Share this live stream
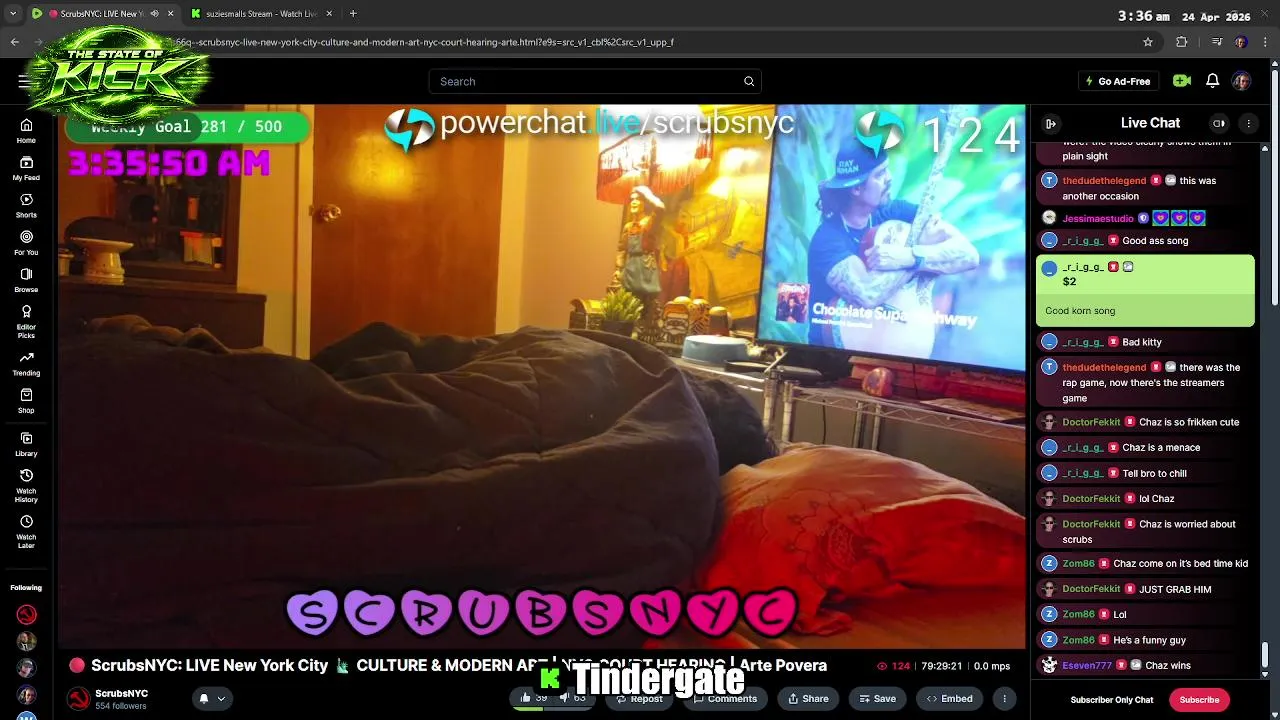 tap(808, 698)
